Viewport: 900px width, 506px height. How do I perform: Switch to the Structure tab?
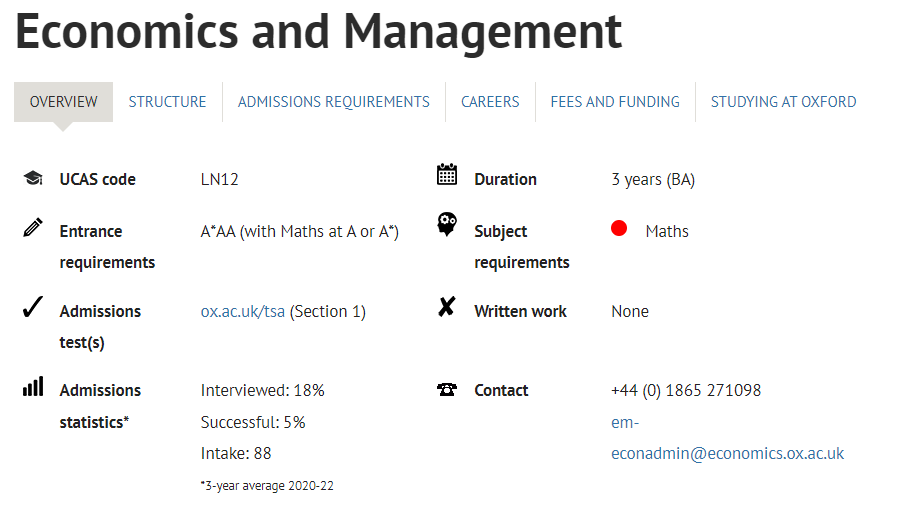[x=167, y=102]
